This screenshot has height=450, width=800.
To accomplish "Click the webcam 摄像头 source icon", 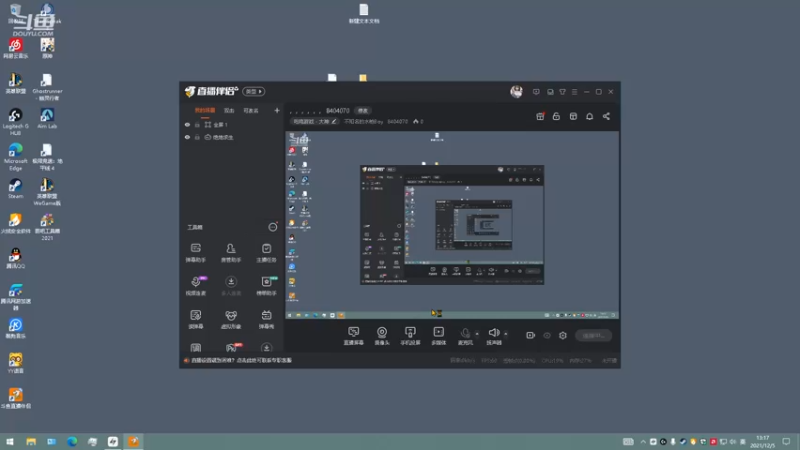I will pos(382,336).
